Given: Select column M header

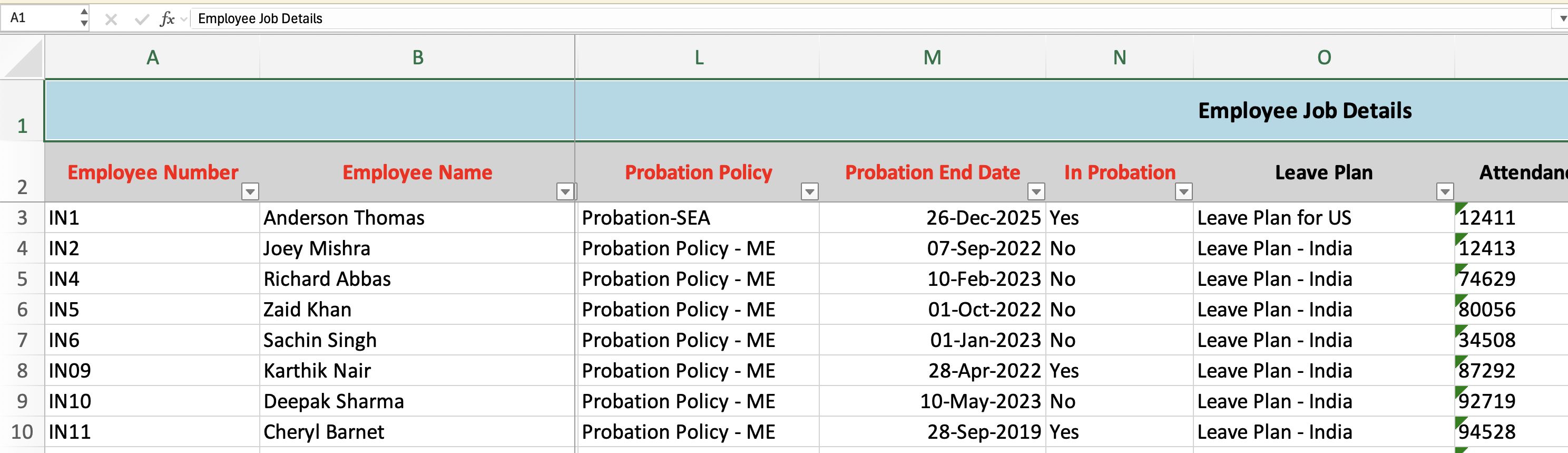Looking at the screenshot, I should [932, 58].
